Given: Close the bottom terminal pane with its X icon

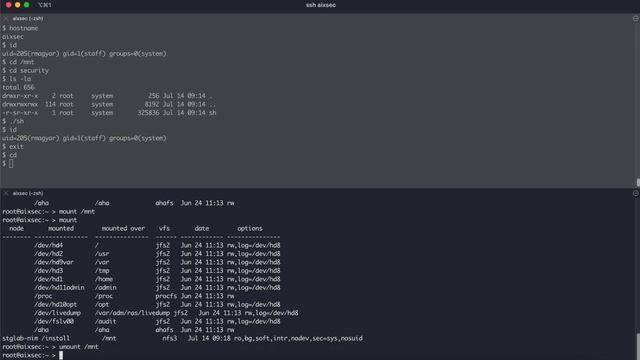Looking at the screenshot, I should pos(6,193).
